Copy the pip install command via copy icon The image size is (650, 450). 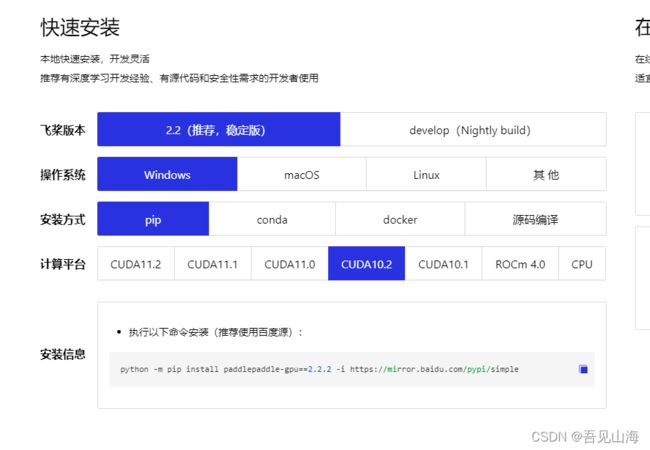(583, 369)
